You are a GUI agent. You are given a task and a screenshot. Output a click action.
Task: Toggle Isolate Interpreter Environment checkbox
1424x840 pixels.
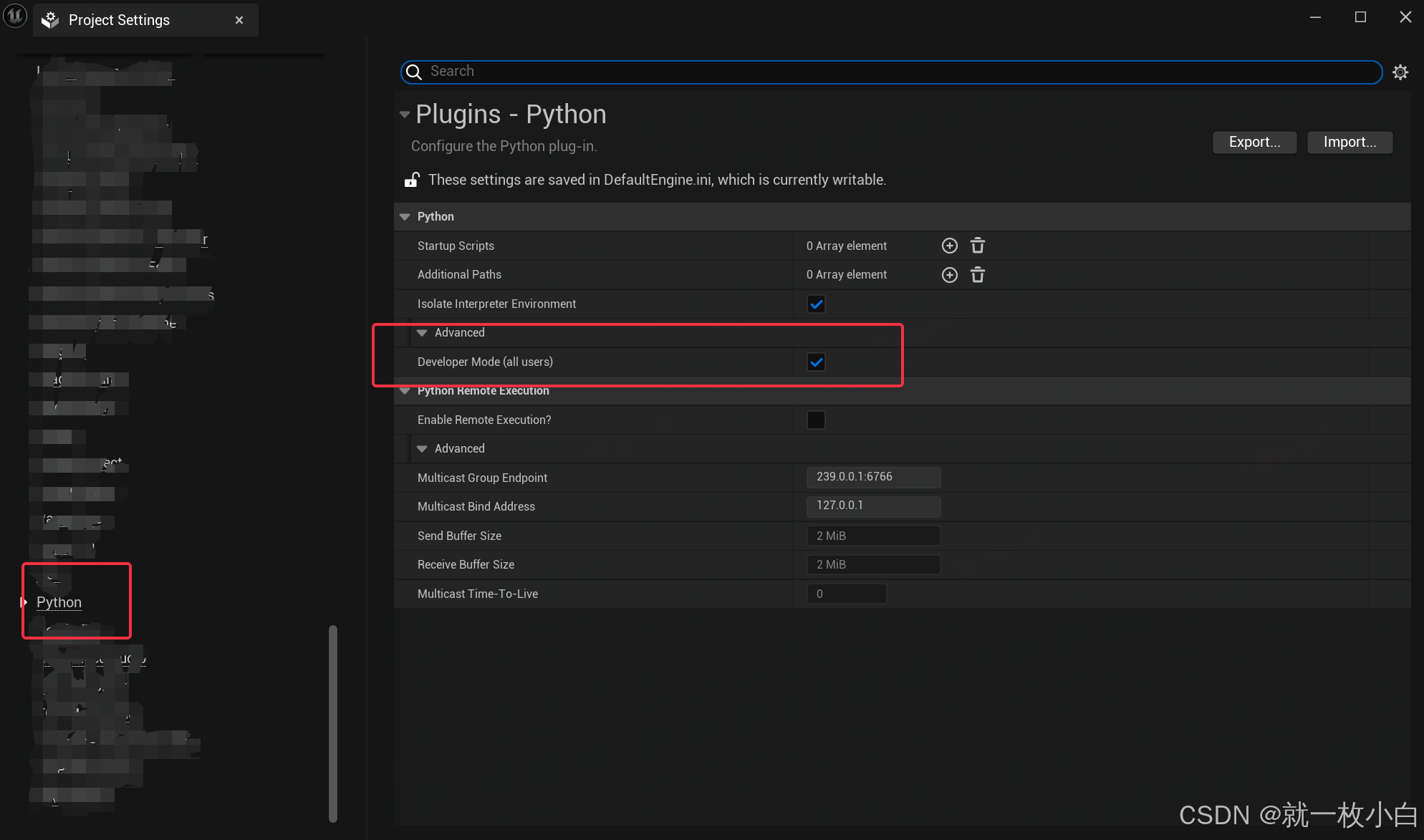(816, 304)
